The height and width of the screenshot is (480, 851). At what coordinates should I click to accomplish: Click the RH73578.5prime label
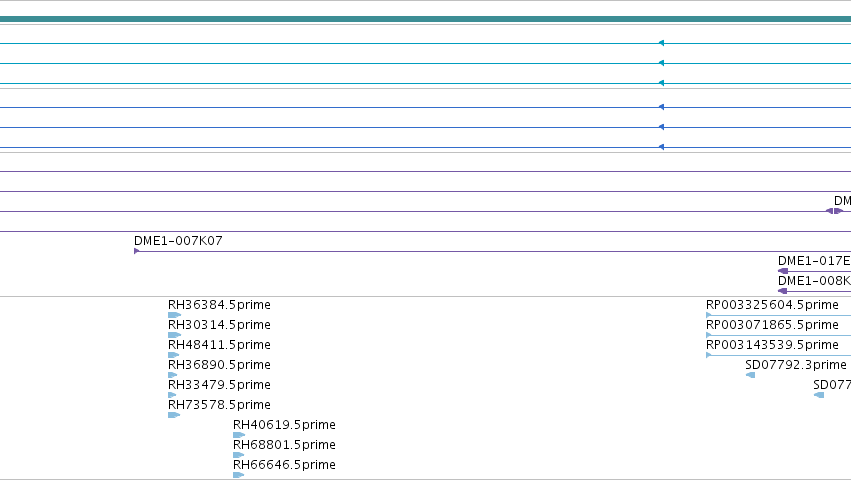pyautogui.click(x=219, y=405)
